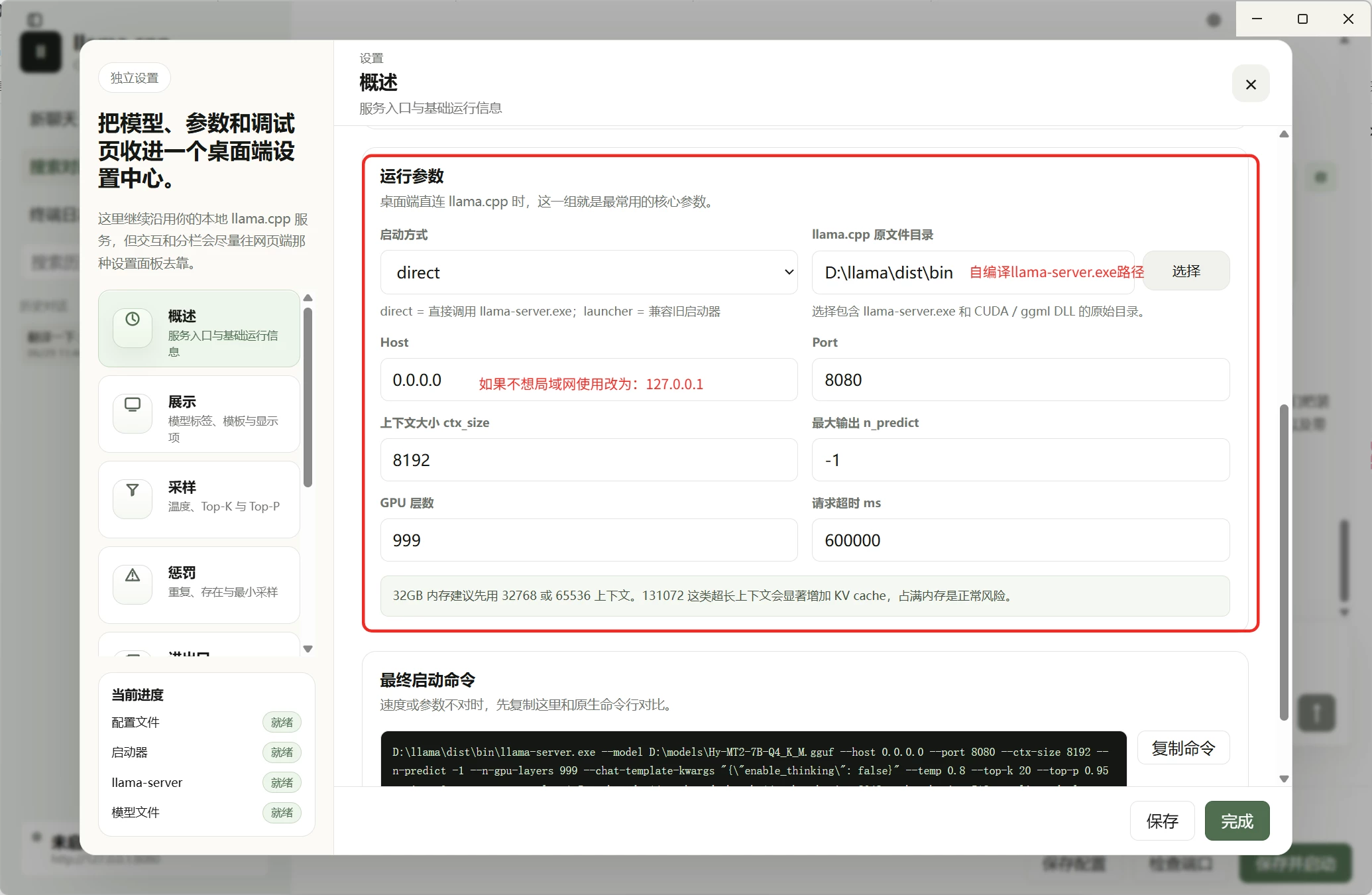Click the 就绪 badge next to llama-server

pyautogui.click(x=282, y=783)
